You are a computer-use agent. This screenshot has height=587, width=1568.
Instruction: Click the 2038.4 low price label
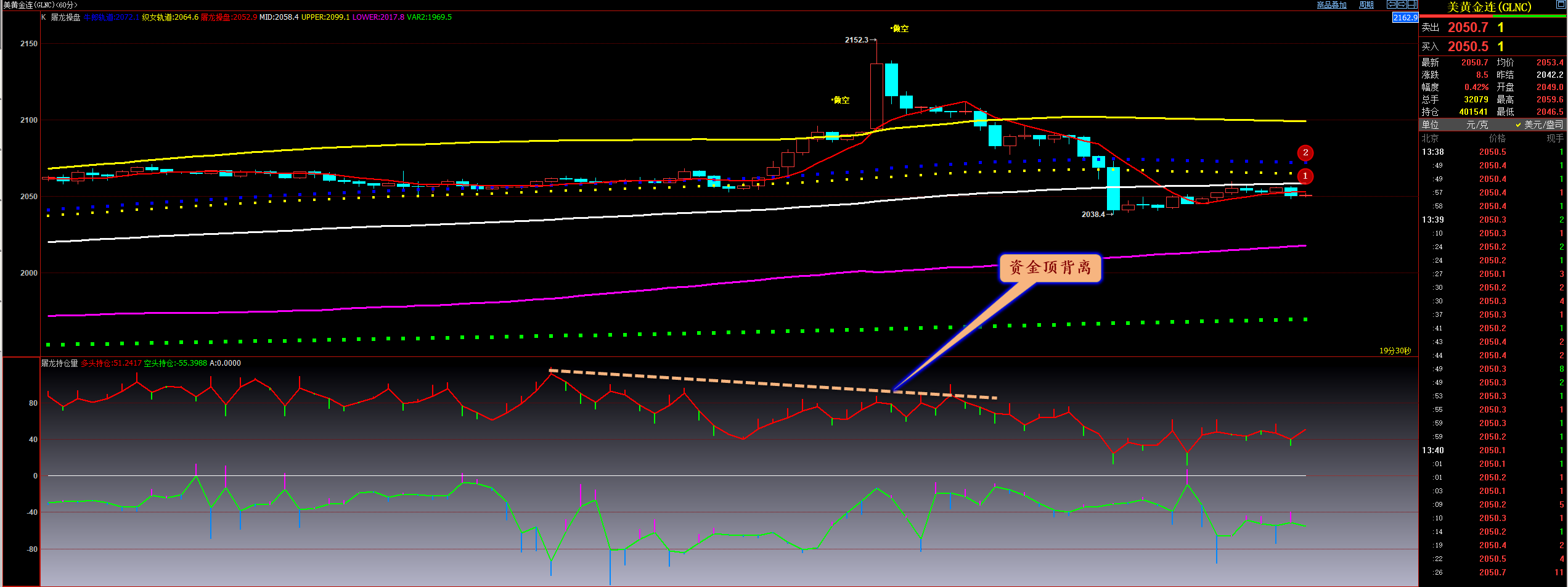(x=1093, y=215)
